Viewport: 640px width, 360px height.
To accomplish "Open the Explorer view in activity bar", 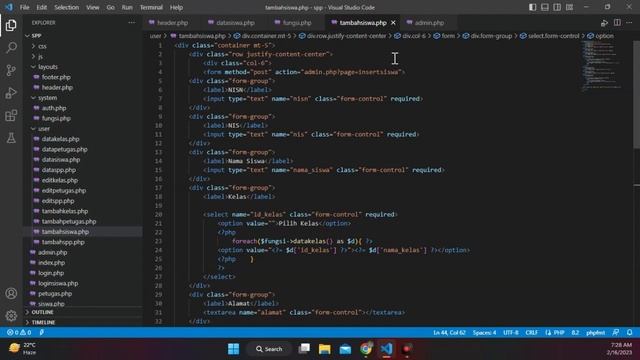I will coord(11,25).
